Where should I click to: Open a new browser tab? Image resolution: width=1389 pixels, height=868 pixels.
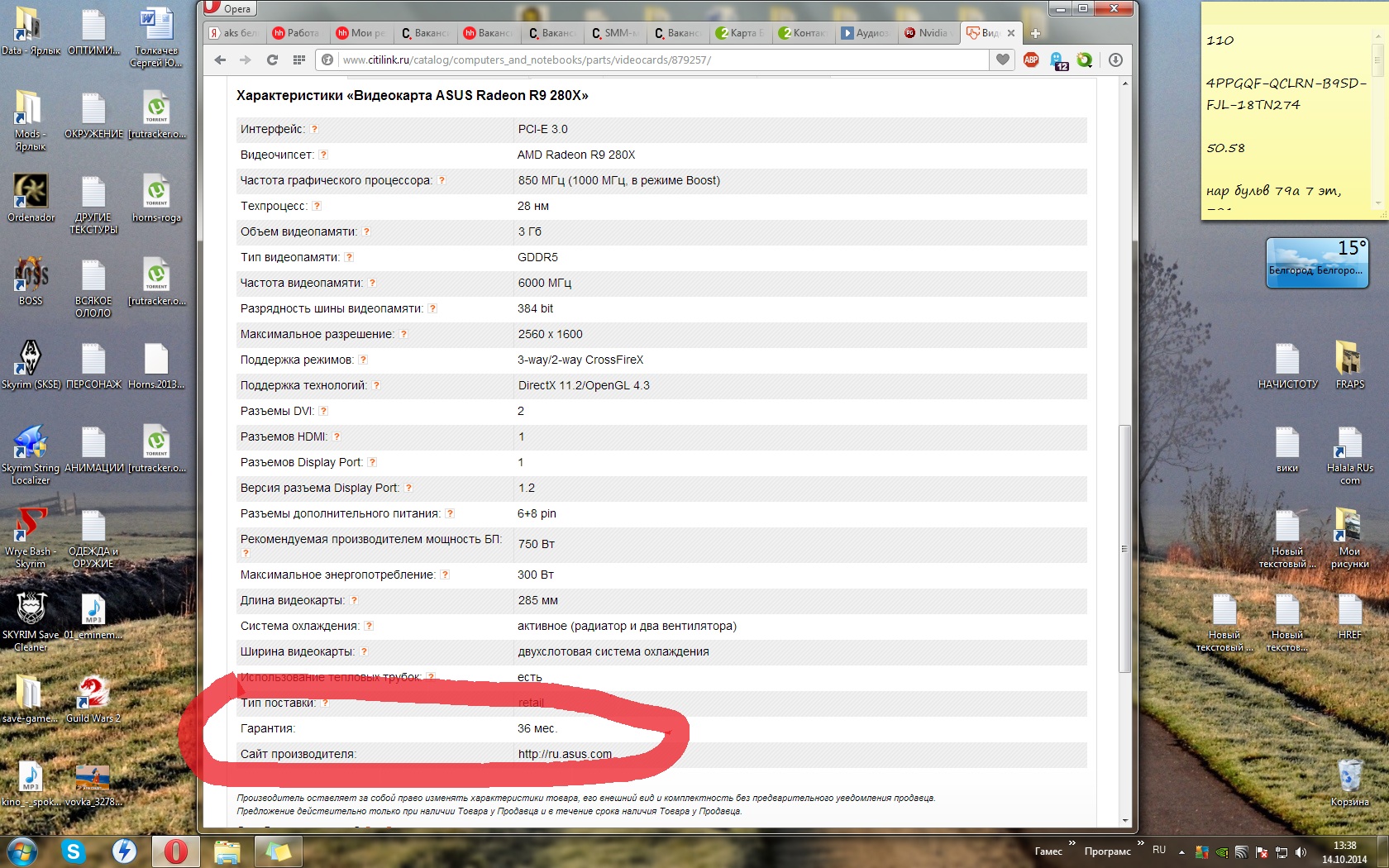pyautogui.click(x=1035, y=33)
